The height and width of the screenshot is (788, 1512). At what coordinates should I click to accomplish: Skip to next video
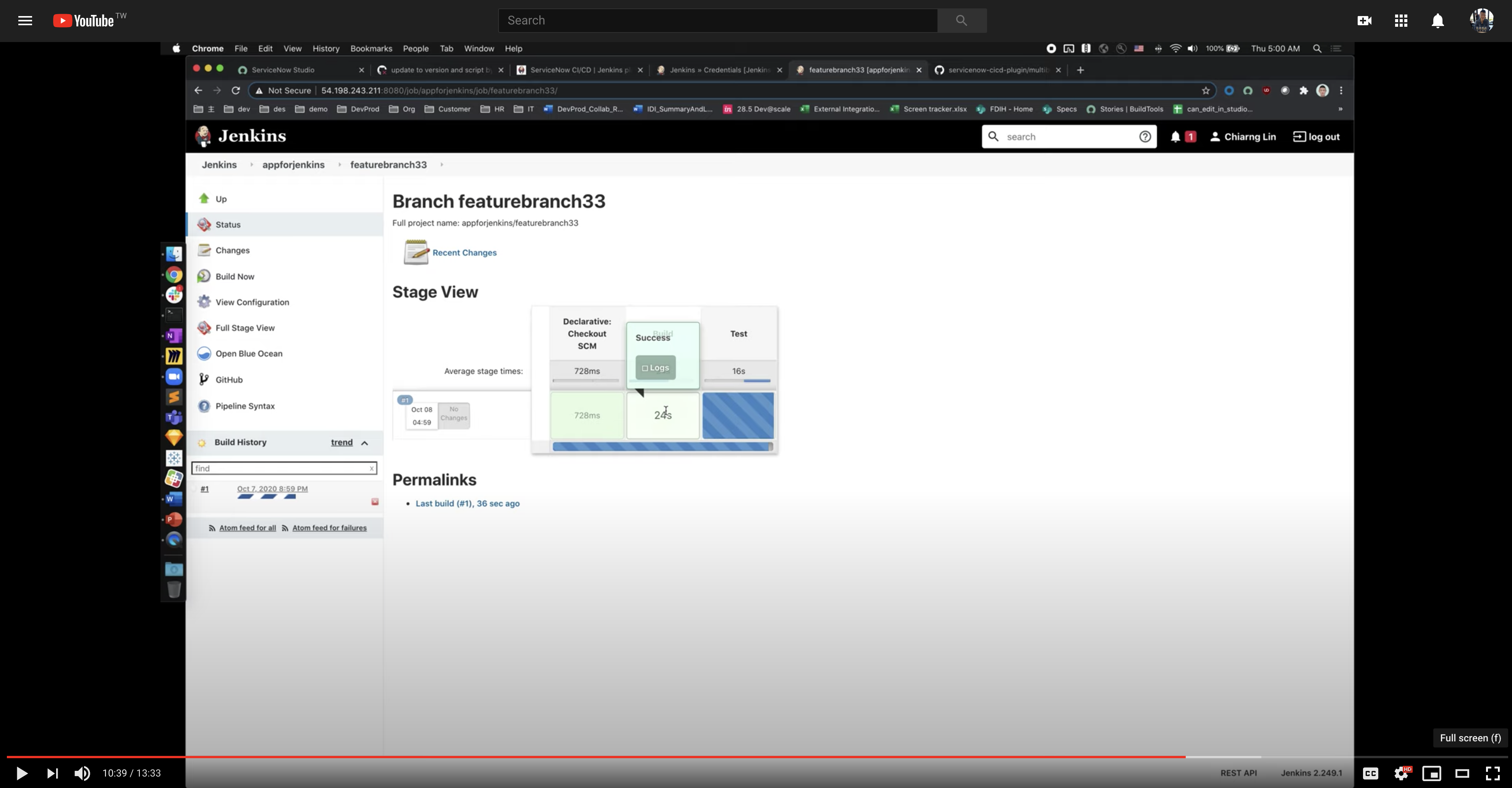(52, 773)
